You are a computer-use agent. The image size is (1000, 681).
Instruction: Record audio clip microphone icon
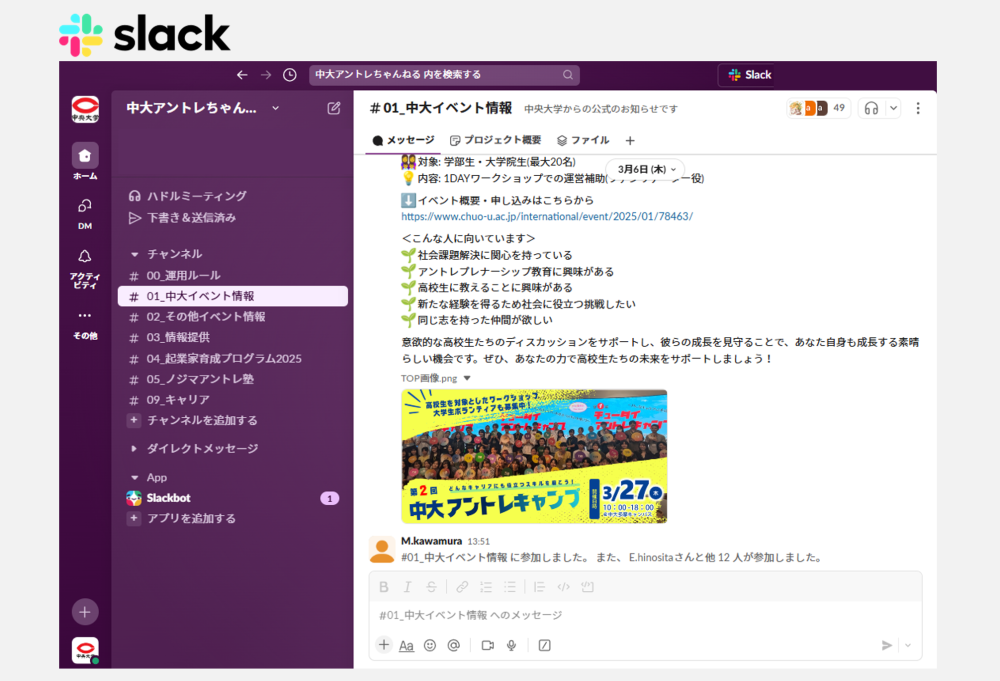[511, 645]
